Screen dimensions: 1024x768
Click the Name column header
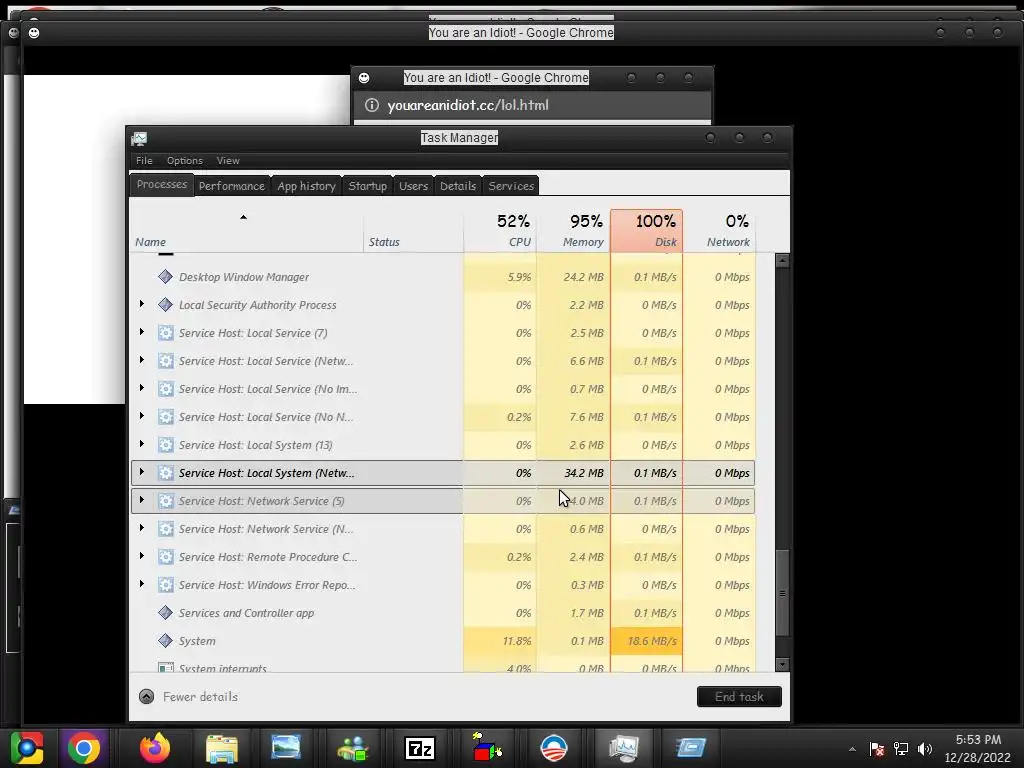pos(247,231)
